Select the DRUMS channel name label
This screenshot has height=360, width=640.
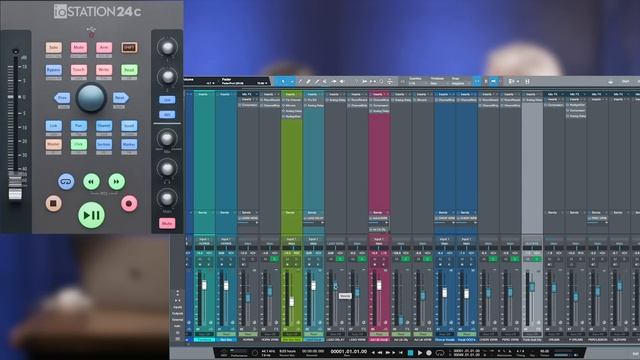pyautogui.click(x=554, y=340)
